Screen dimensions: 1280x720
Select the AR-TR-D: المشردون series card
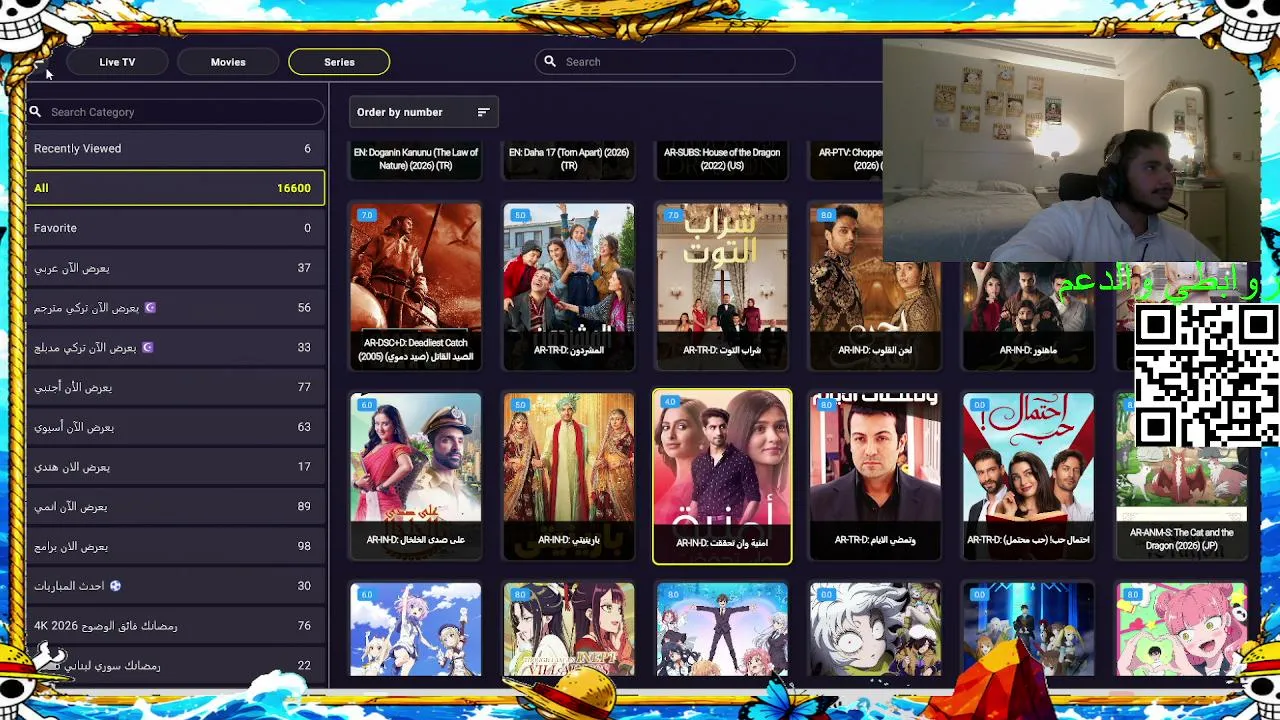(569, 287)
